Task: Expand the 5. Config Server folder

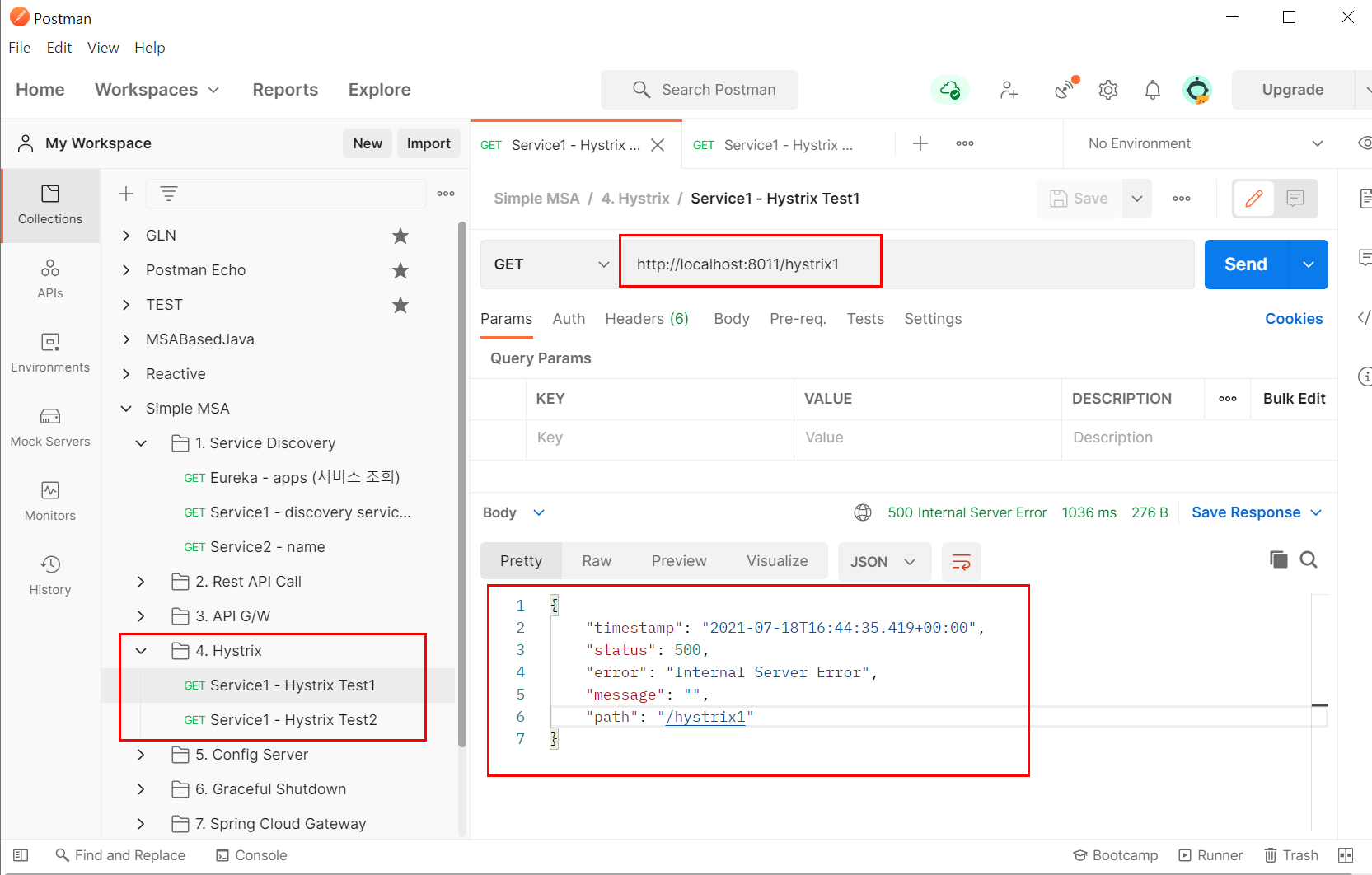Action: pyautogui.click(x=141, y=755)
